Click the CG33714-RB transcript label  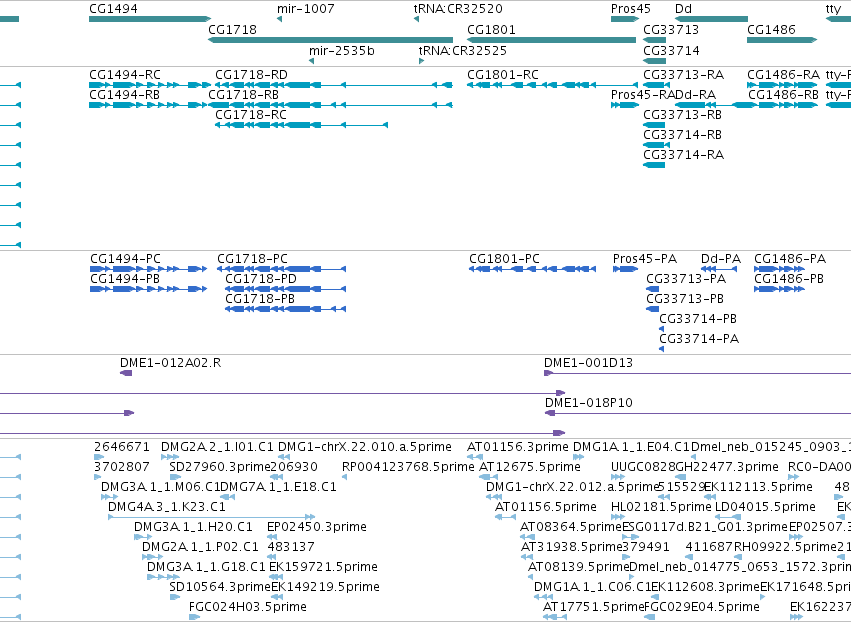682,135
